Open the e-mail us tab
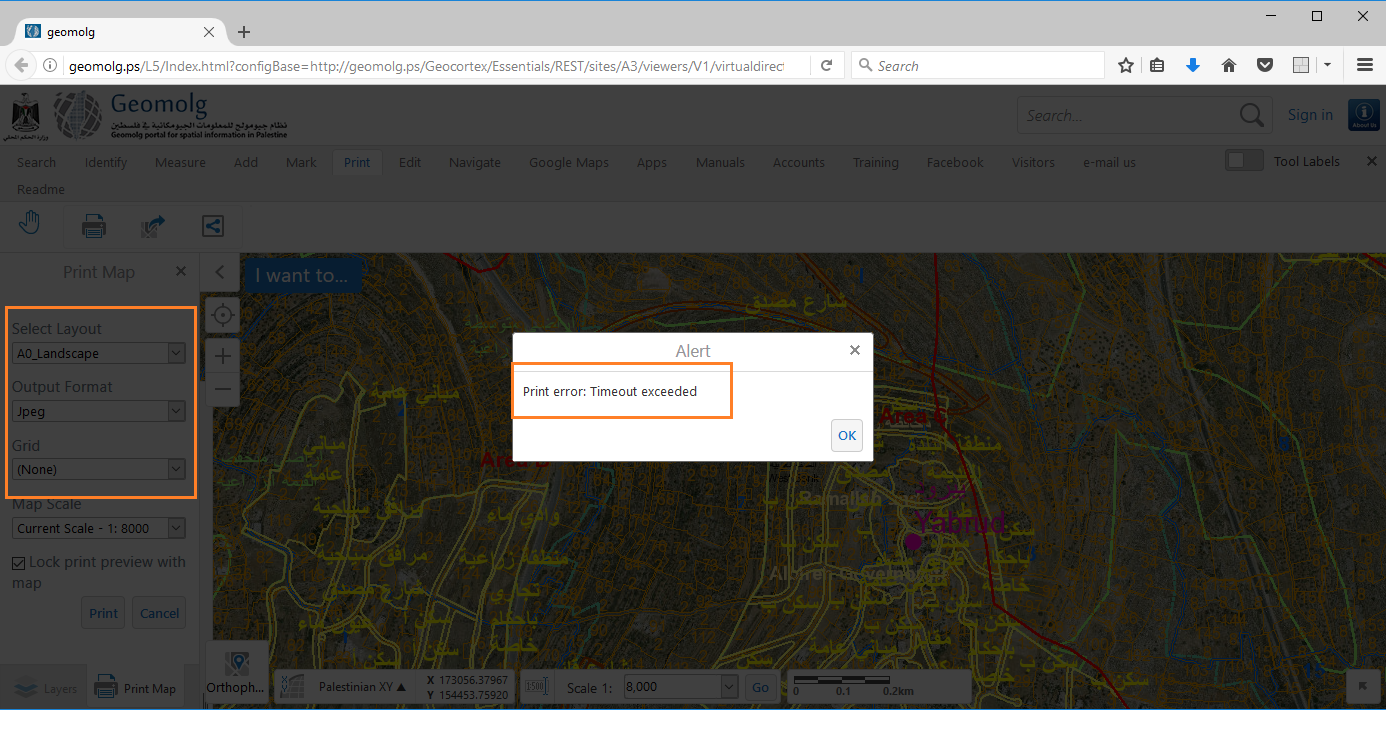 point(1109,162)
